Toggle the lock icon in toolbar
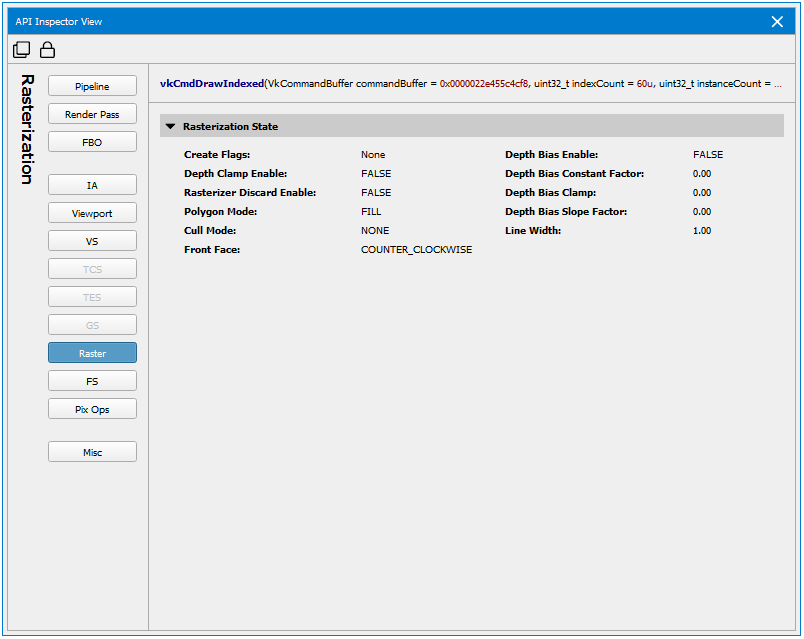The width and height of the screenshot is (804, 639). 47,50
